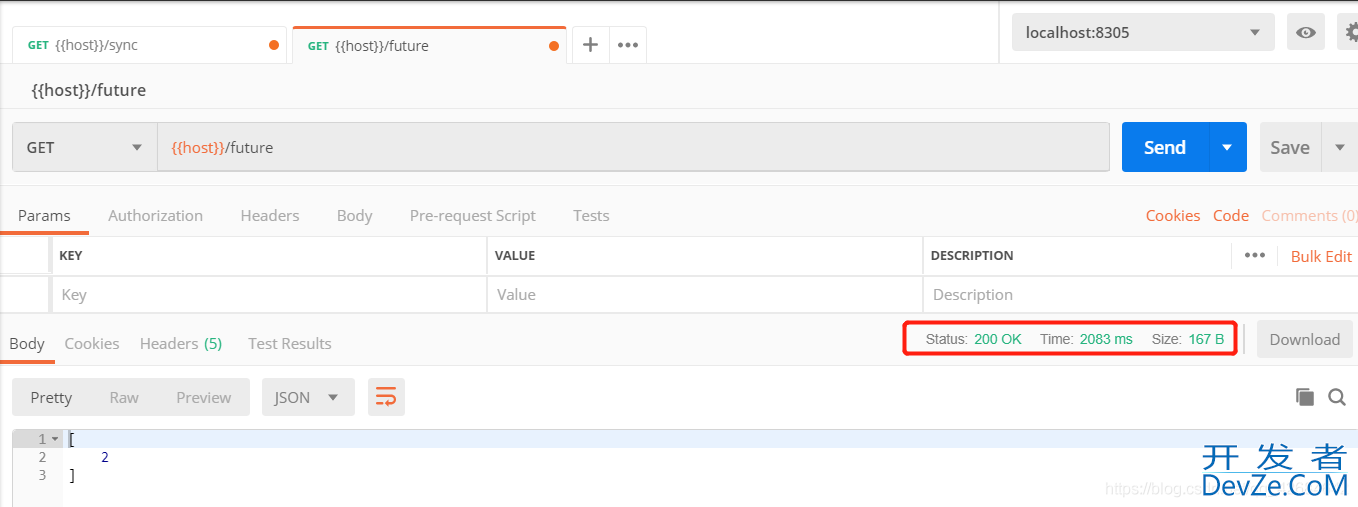This screenshot has height=507, width=1358.
Task: Open the Comments (0) link
Action: [1310, 215]
